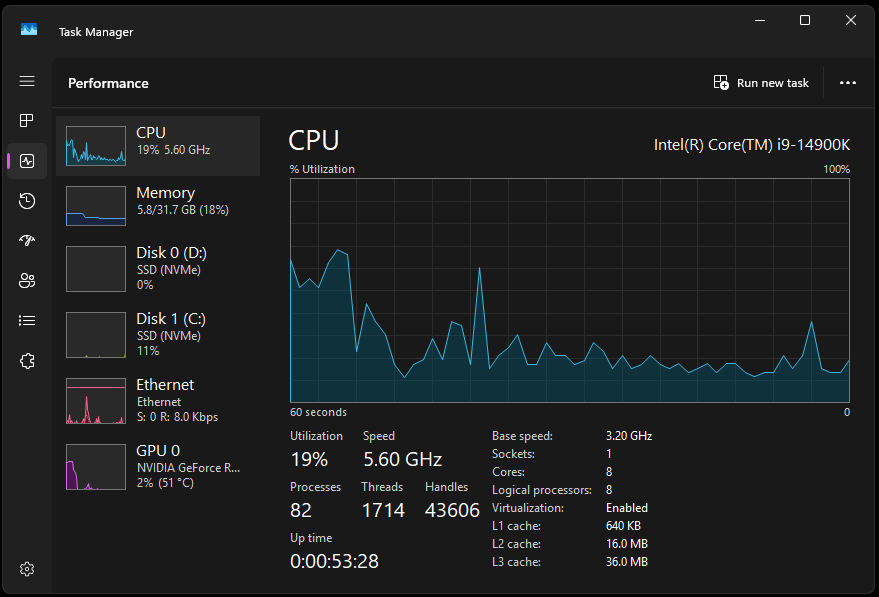The height and width of the screenshot is (597, 879).
Task: Open the hamburger navigation menu
Action: [27, 81]
